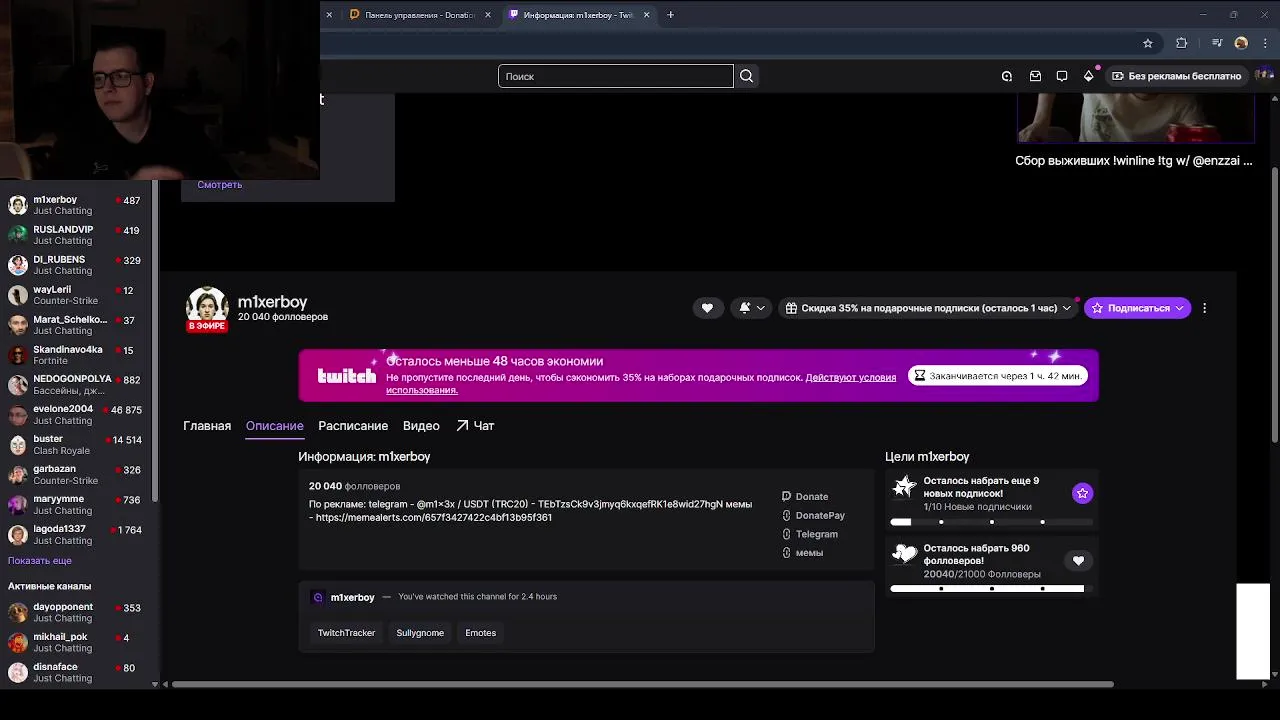Click the purple star subscribe goal button
The height and width of the screenshot is (720, 1280).
point(1082,493)
